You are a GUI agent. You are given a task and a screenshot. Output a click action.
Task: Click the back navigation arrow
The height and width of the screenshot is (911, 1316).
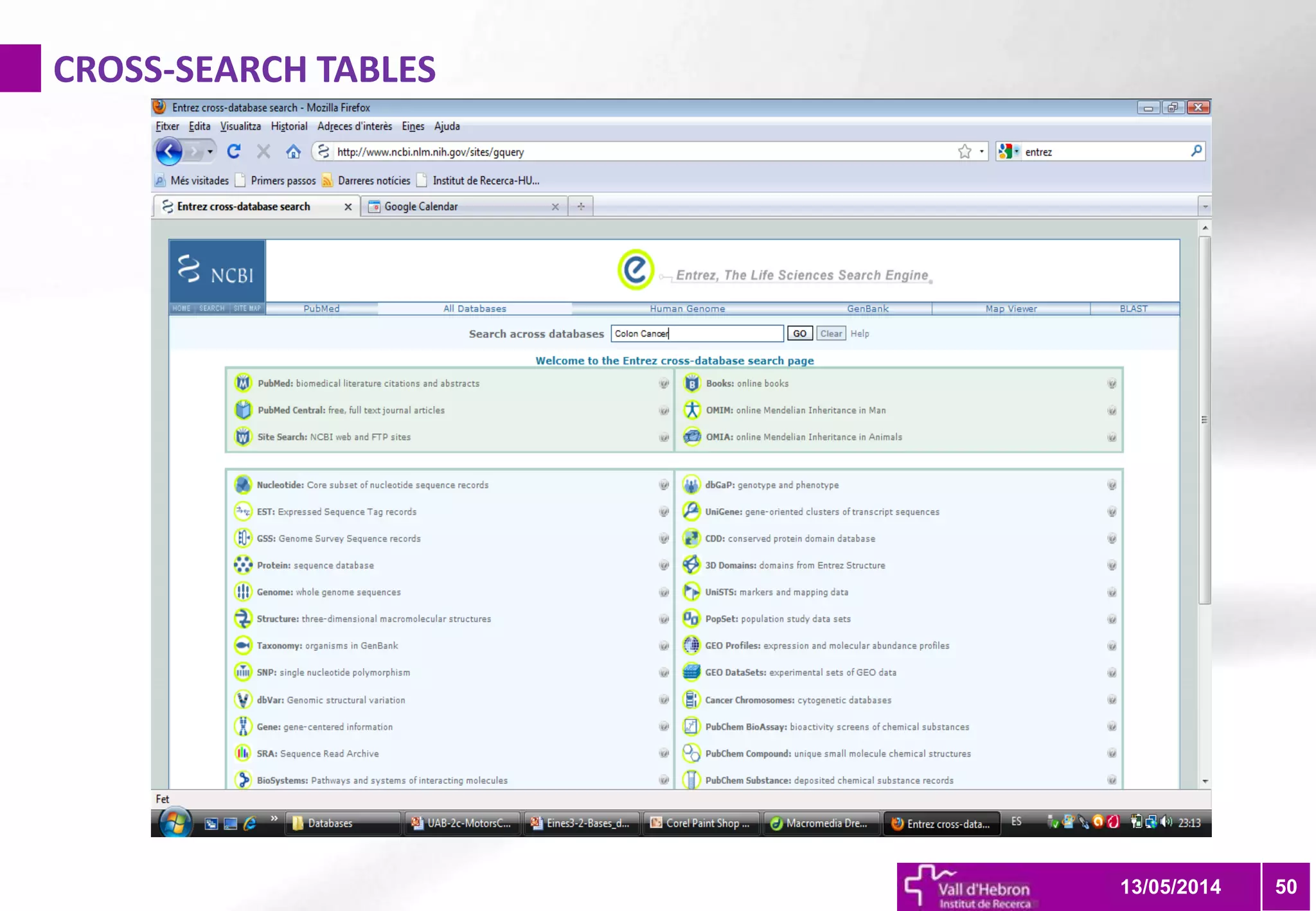tap(169, 152)
